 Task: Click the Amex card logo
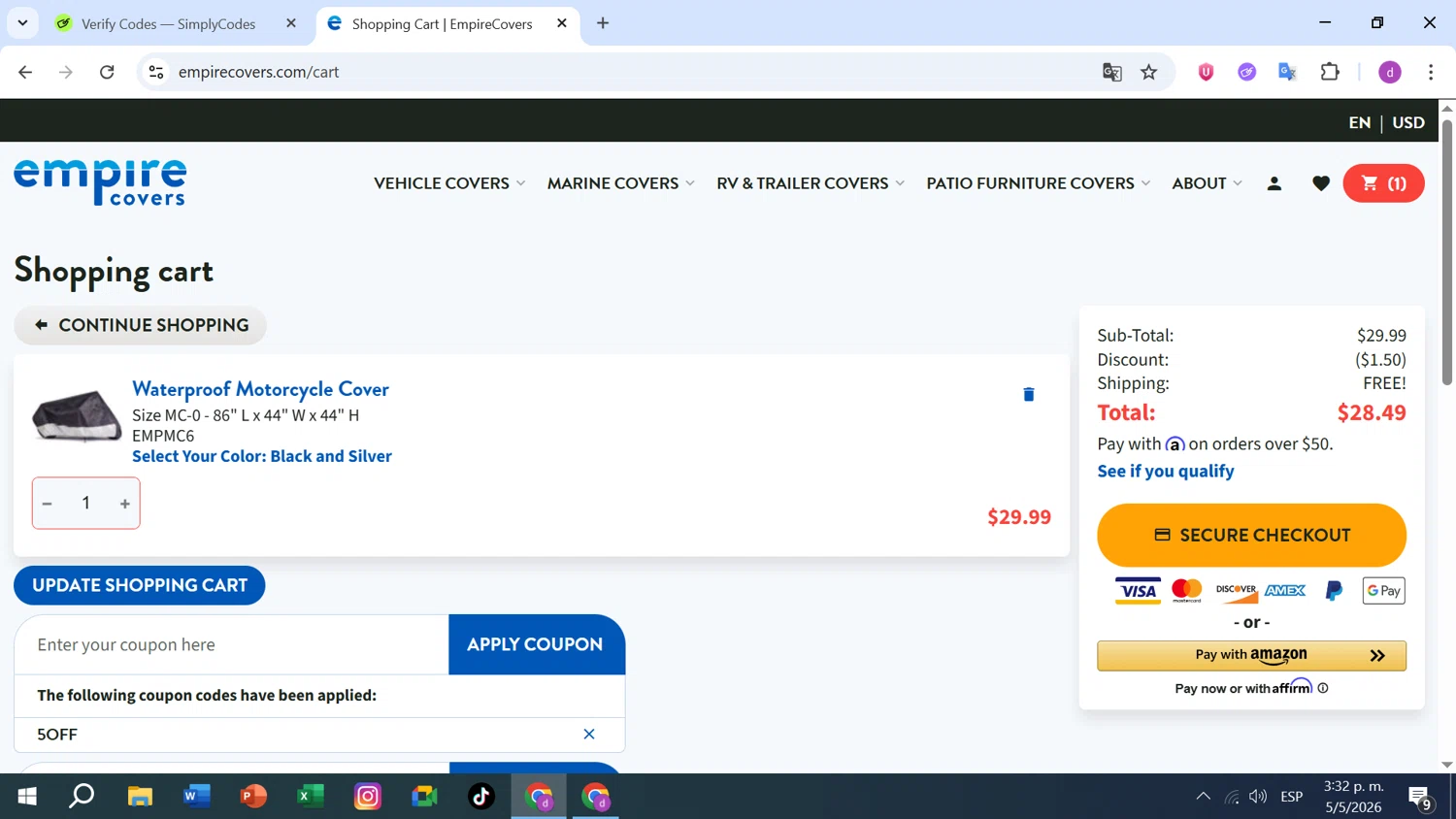pyautogui.click(x=1285, y=590)
